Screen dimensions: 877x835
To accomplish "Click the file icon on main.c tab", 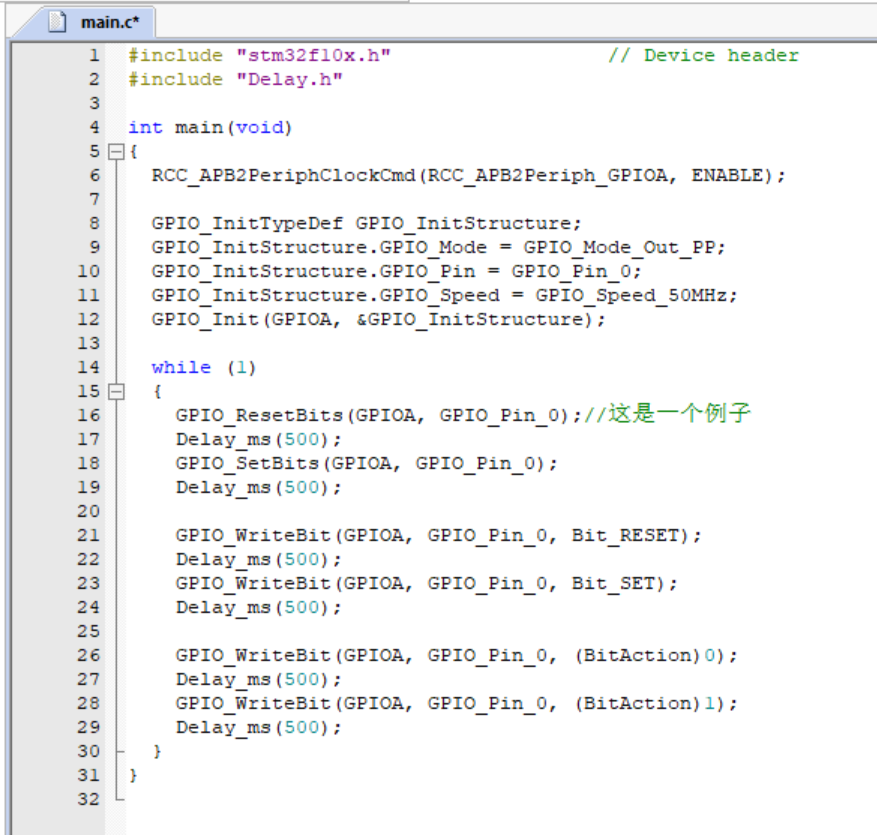I will pos(57,22).
